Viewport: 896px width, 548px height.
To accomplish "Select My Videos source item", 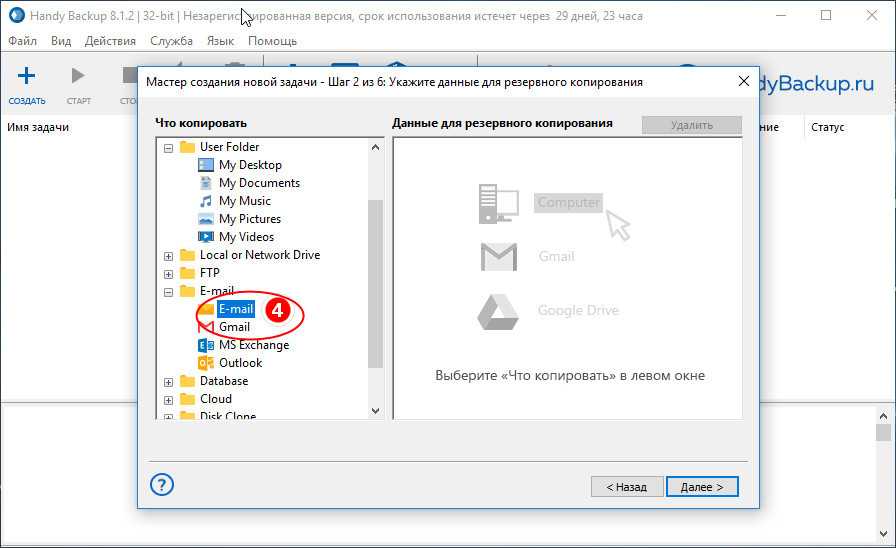I will [x=246, y=237].
